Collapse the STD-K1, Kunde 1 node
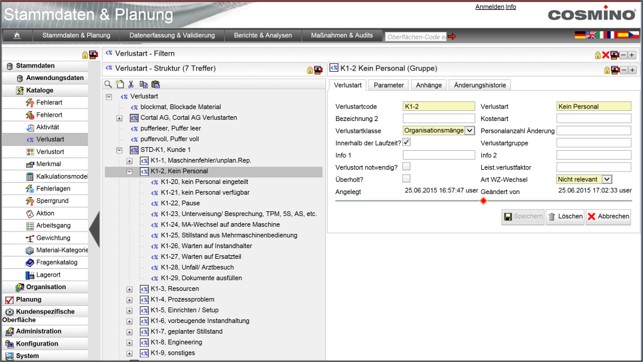This screenshot has width=643, height=362. pos(119,150)
